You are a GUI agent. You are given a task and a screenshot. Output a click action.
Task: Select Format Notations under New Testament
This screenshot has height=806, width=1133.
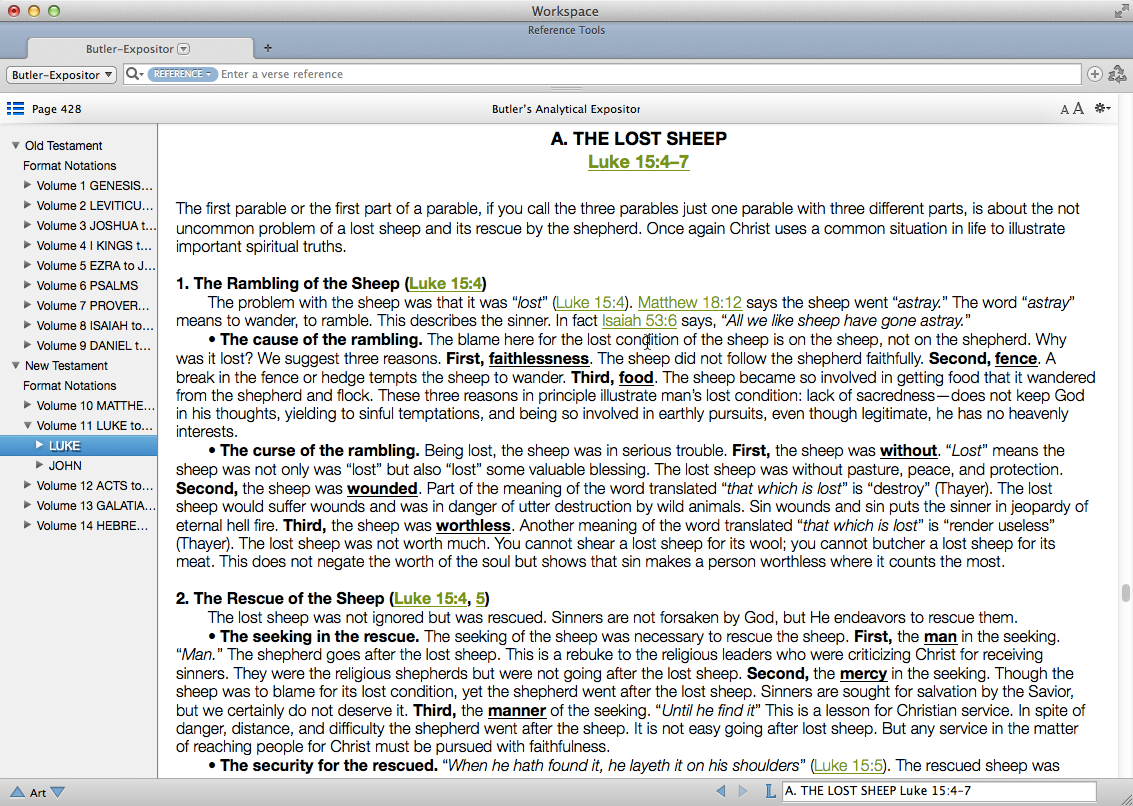click(x=69, y=386)
